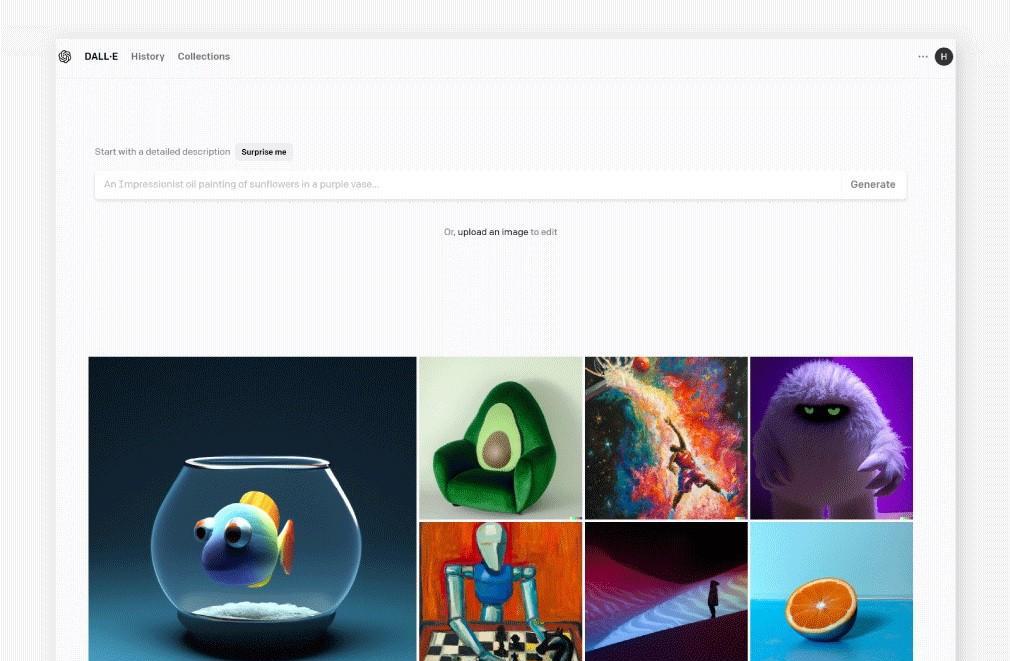Image resolution: width=1010 pixels, height=661 pixels.
Task: Click the Surprise me button
Action: [x=263, y=152]
